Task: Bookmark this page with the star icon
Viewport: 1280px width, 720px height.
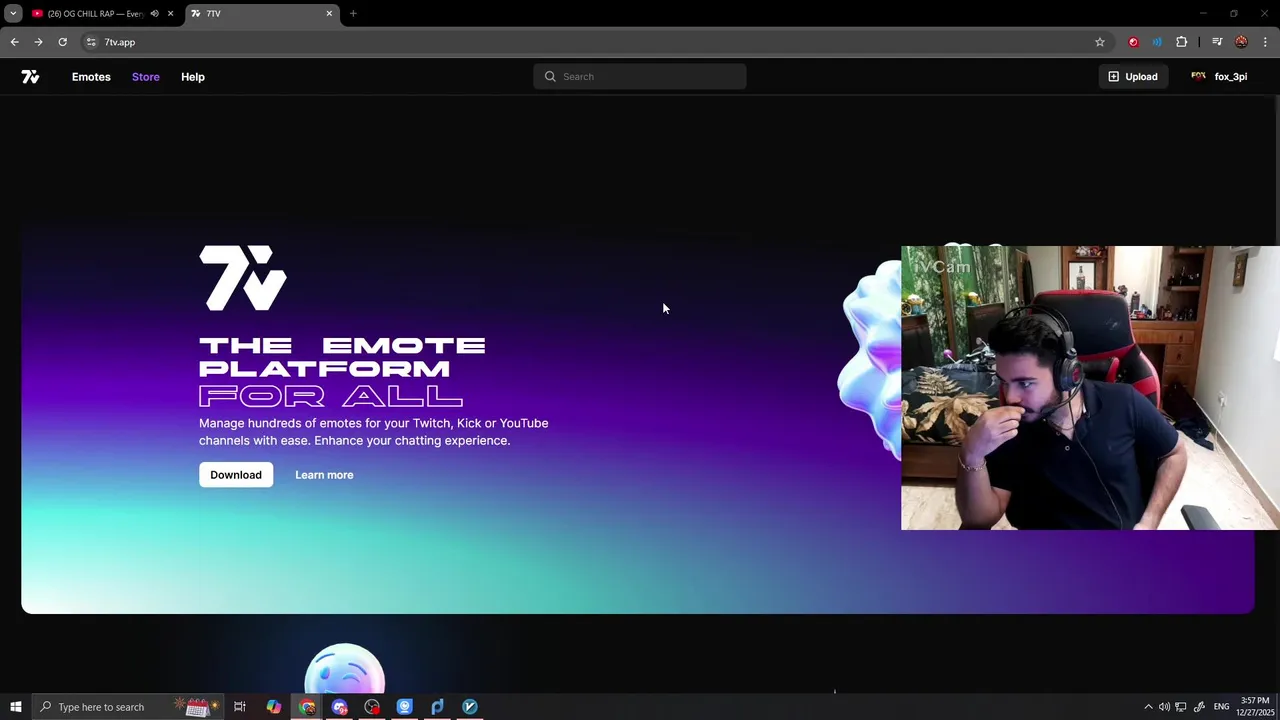Action: pyautogui.click(x=1100, y=42)
